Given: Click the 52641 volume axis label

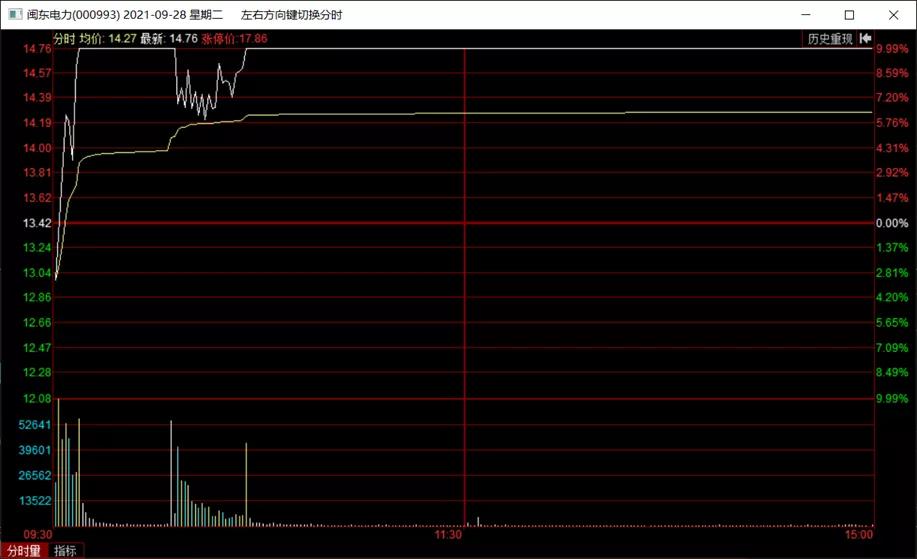Looking at the screenshot, I should coord(35,425).
